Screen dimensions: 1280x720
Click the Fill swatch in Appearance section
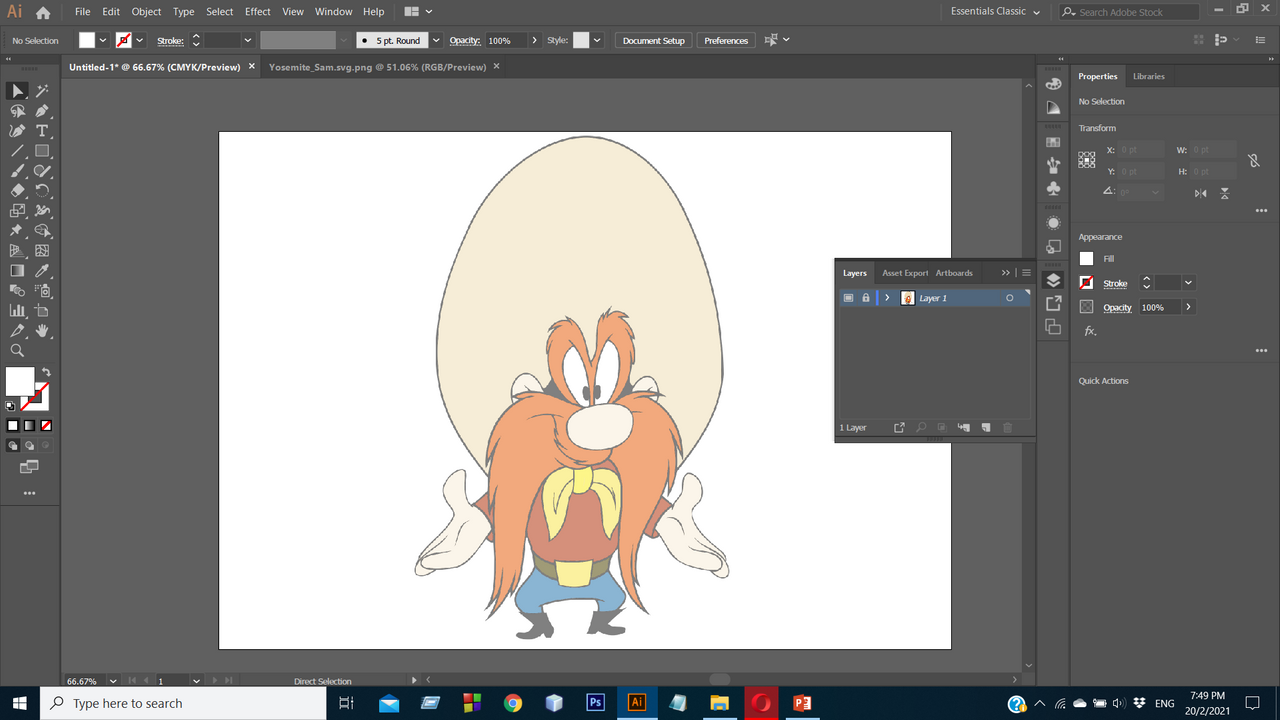coord(1087,259)
